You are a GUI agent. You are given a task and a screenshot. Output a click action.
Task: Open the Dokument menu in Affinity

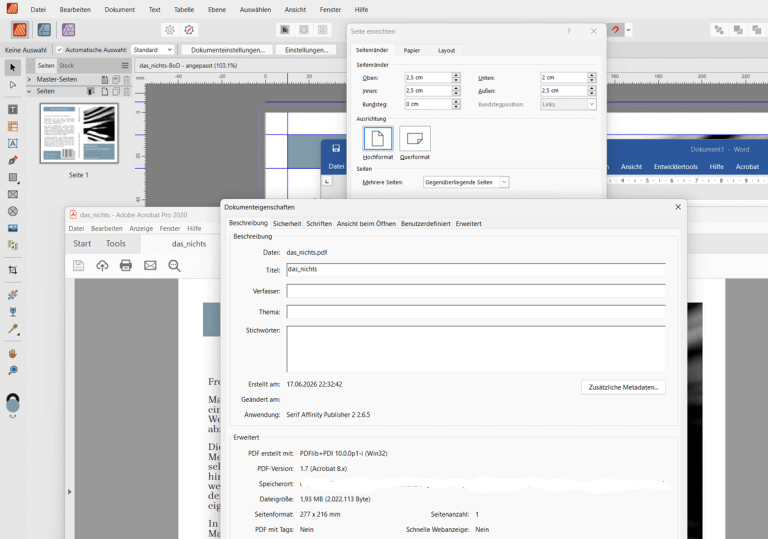coord(120,9)
